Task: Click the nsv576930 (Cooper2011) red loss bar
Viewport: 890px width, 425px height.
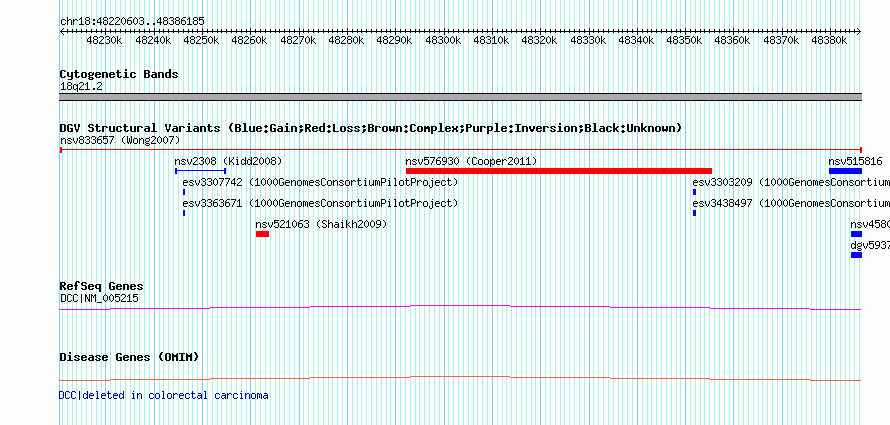Action: tap(559, 171)
